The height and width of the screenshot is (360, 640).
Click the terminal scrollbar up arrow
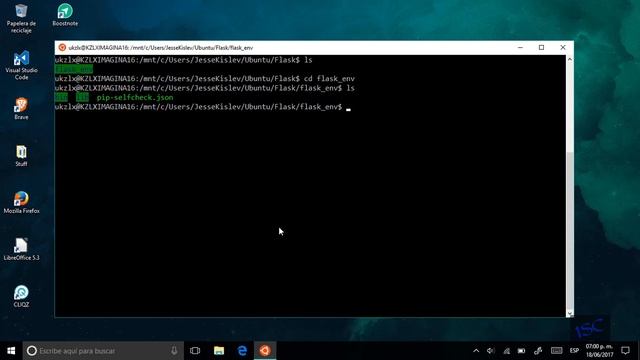pyautogui.click(x=570, y=60)
